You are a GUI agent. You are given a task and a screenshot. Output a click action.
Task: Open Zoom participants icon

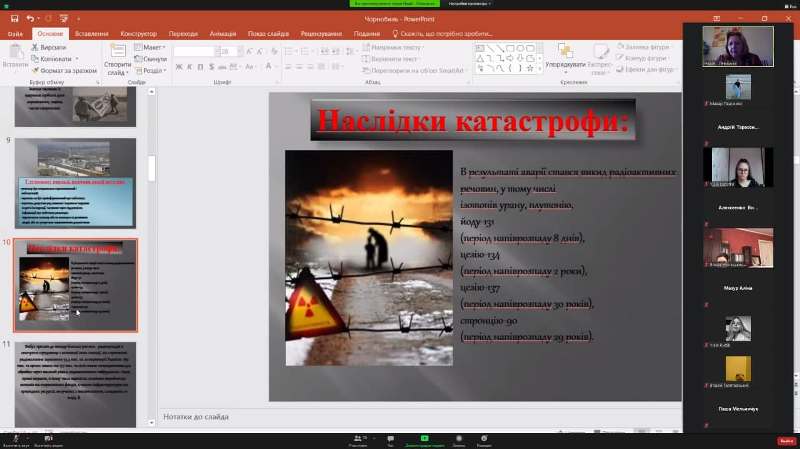tap(358, 439)
